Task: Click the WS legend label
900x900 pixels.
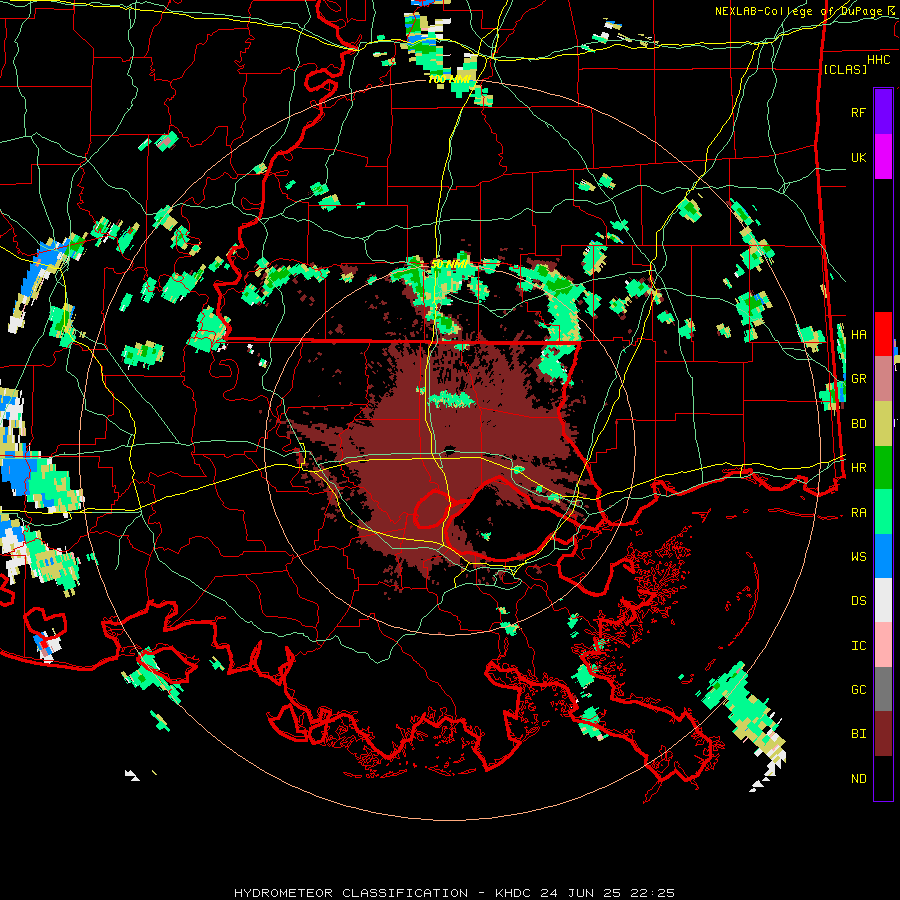Action: (x=858, y=557)
